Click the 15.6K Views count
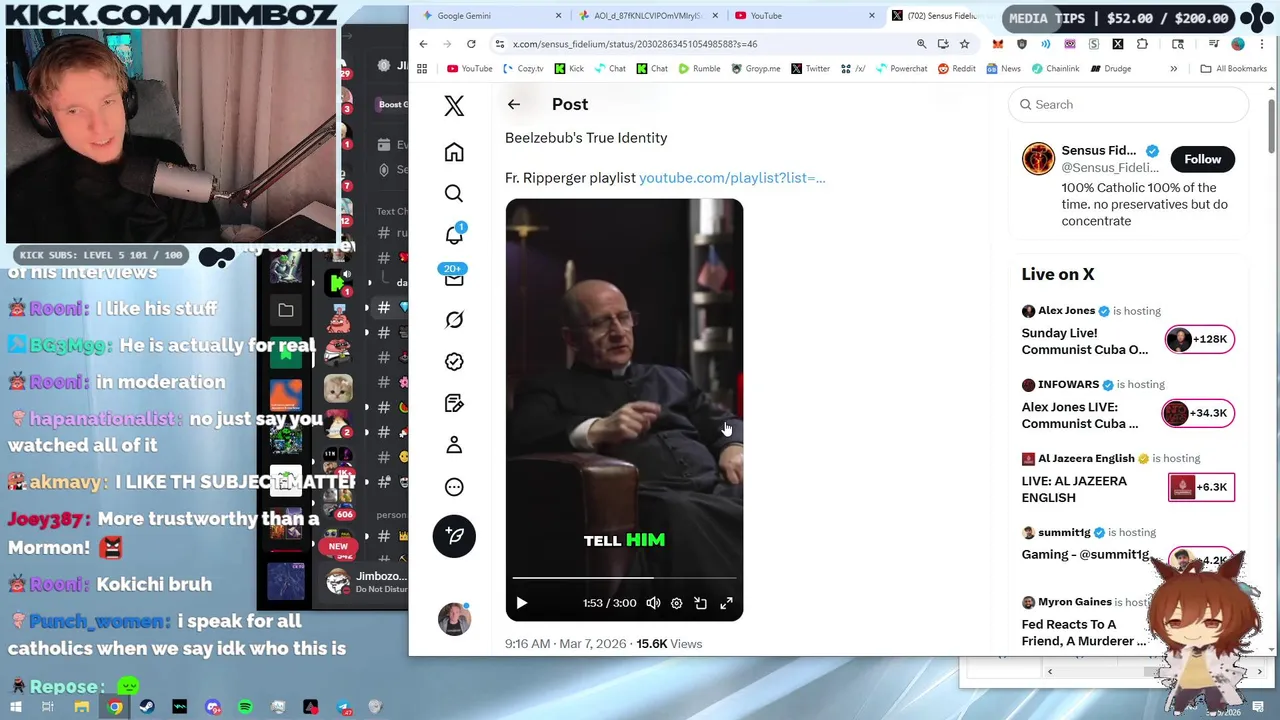This screenshot has height=720, width=1280. pos(669,644)
